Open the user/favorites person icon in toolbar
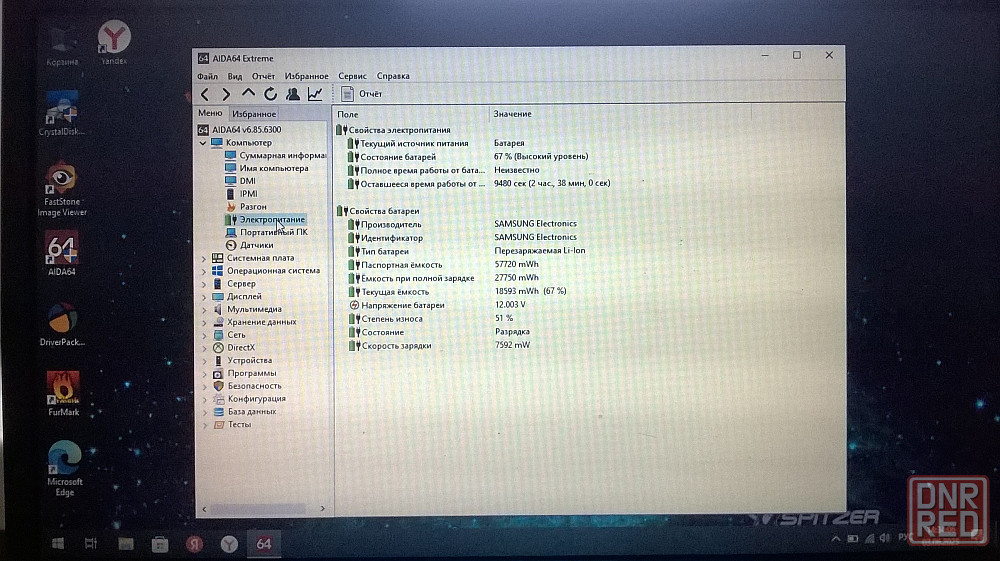 (x=293, y=94)
